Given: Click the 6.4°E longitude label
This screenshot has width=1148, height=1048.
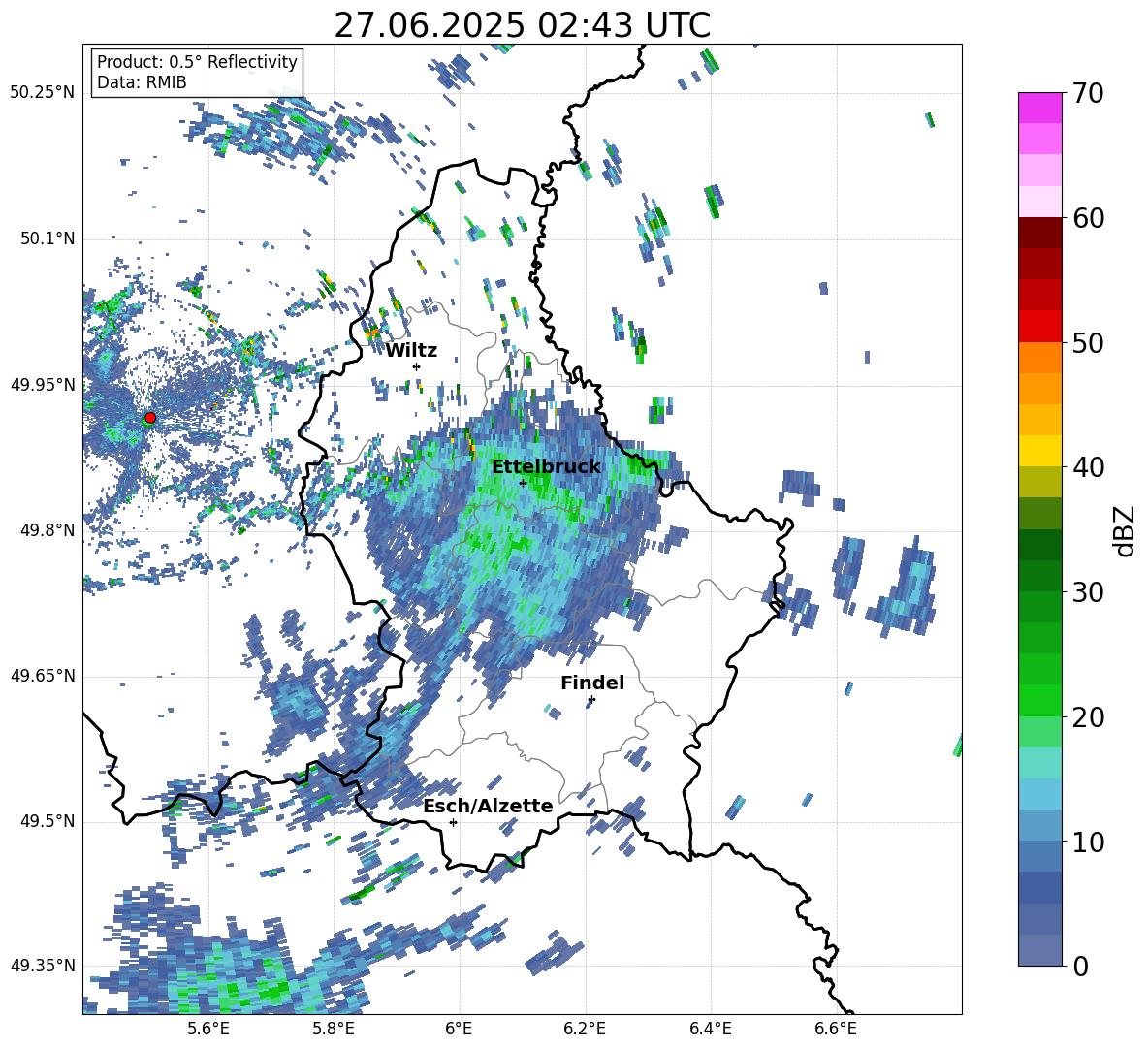Looking at the screenshot, I should [x=710, y=1029].
